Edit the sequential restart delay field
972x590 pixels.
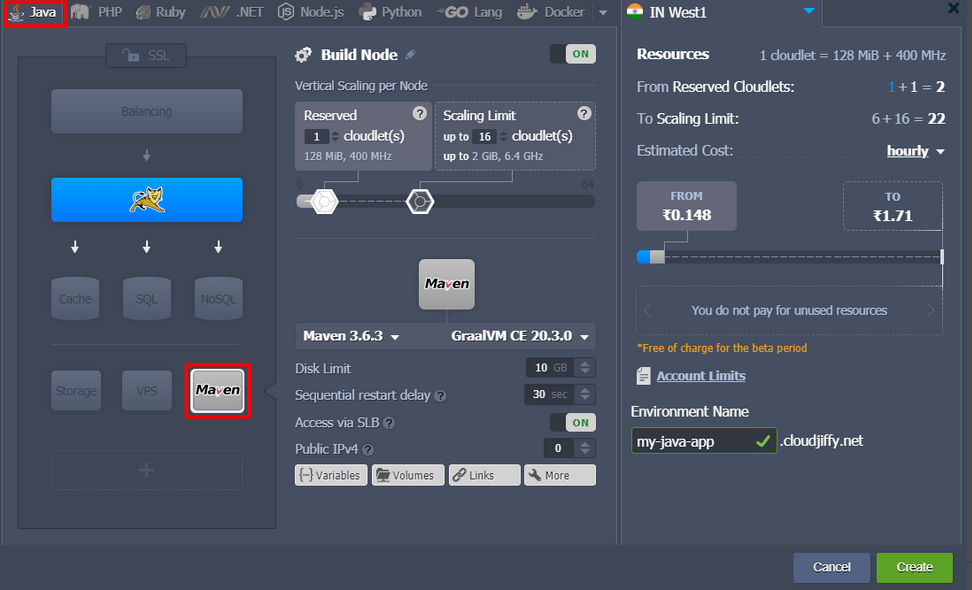[x=549, y=394]
